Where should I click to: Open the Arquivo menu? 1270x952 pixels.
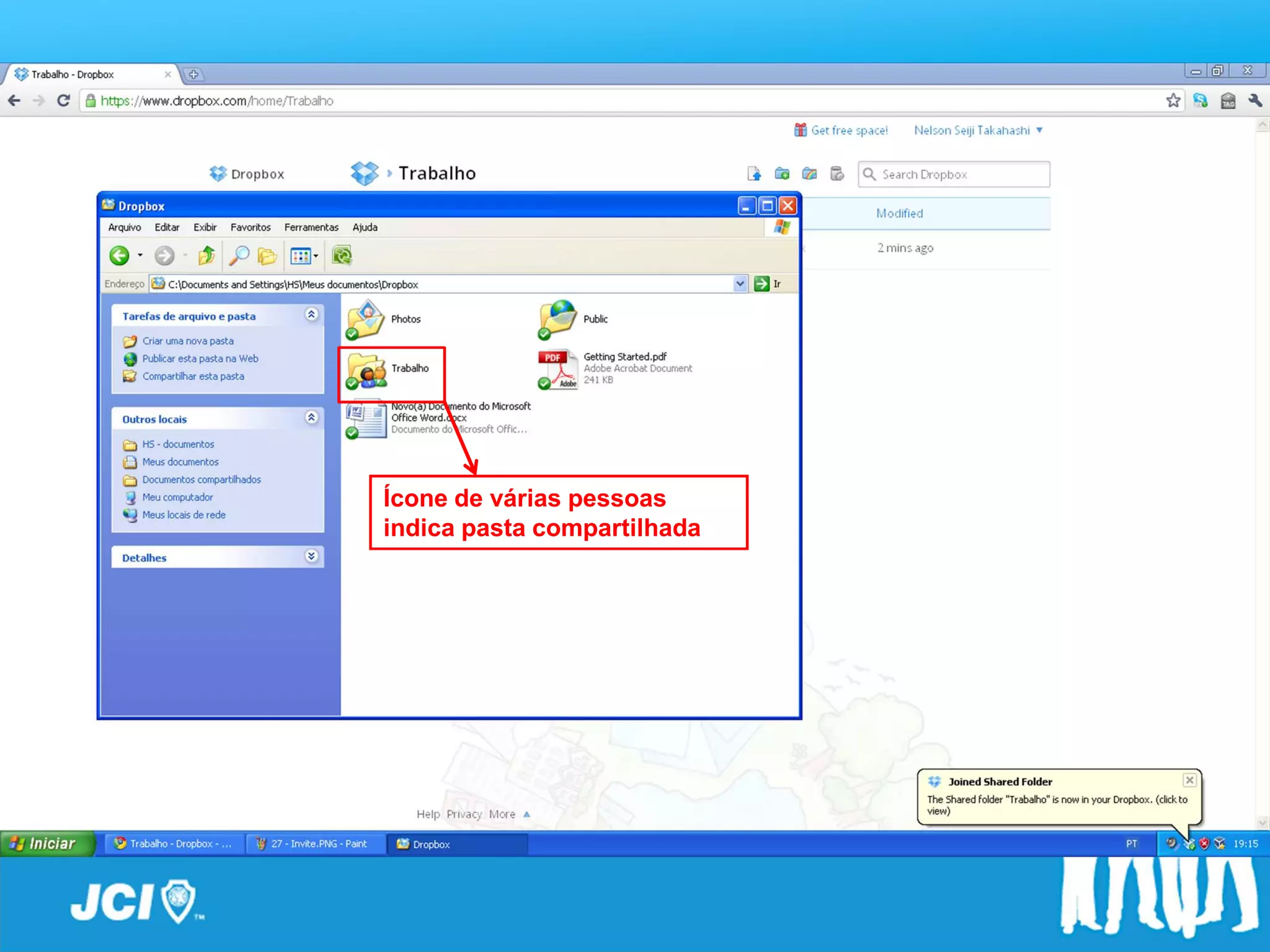point(124,227)
